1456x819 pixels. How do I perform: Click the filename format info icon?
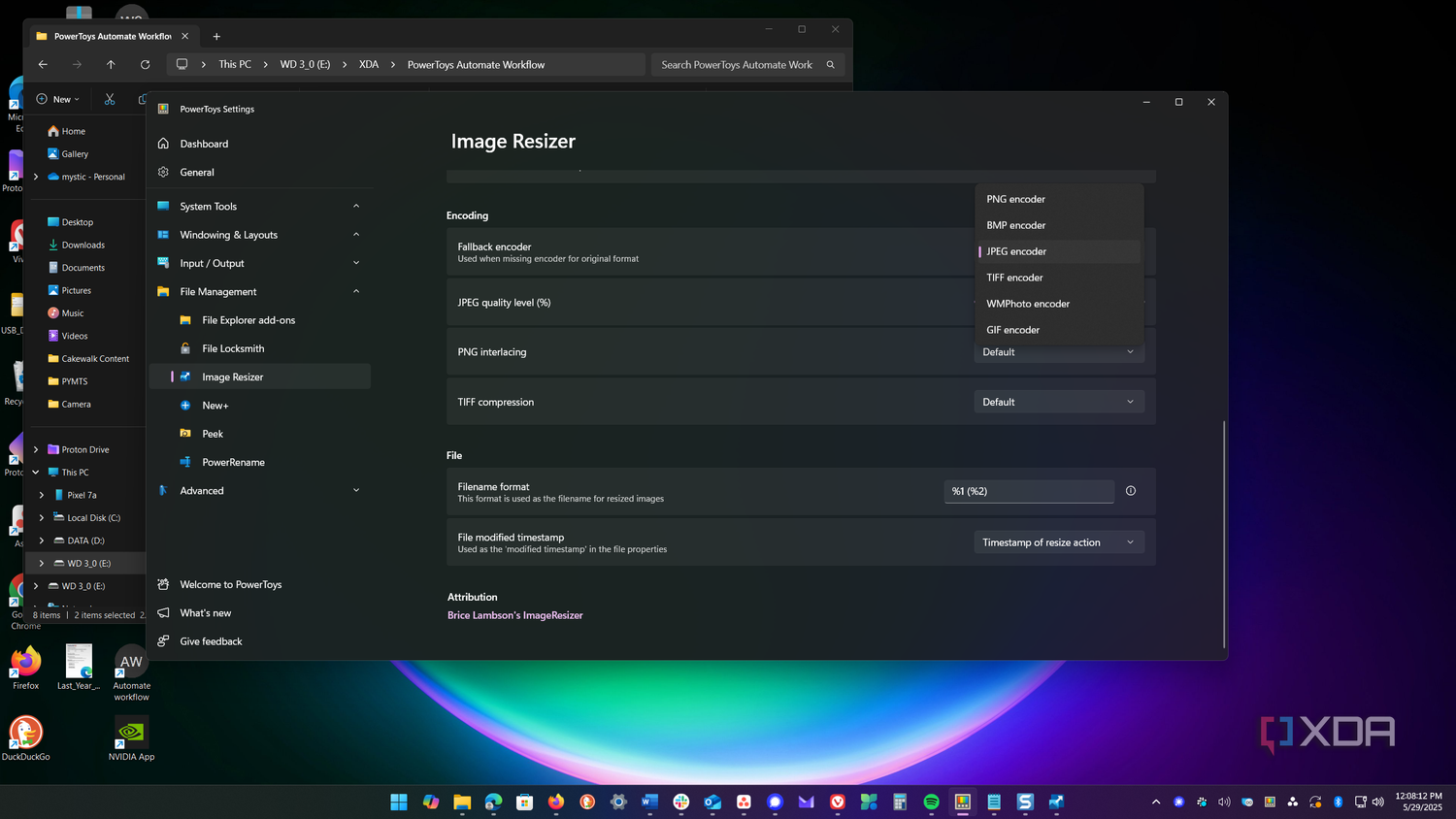1131,491
